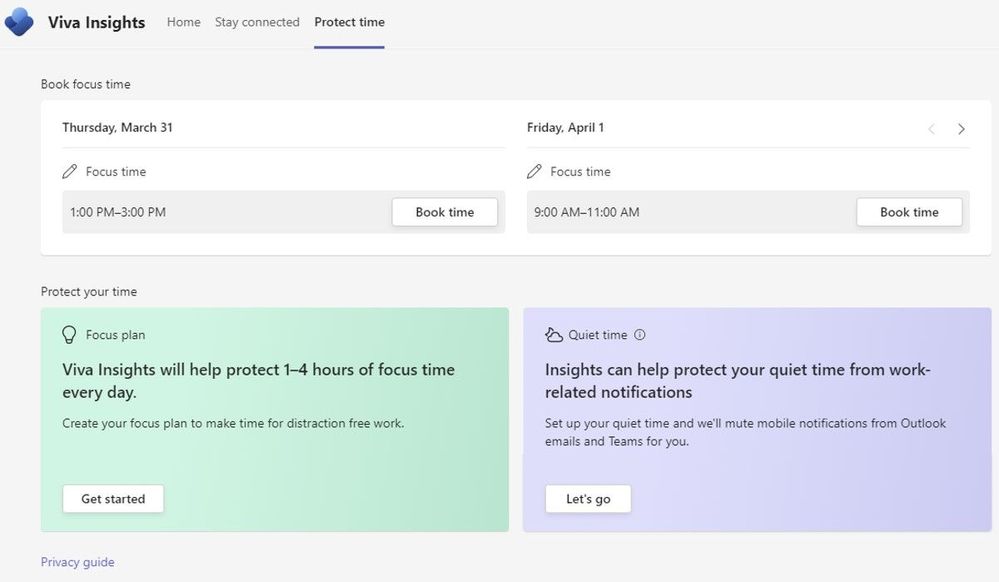Select the Protect time tab

click(349, 22)
